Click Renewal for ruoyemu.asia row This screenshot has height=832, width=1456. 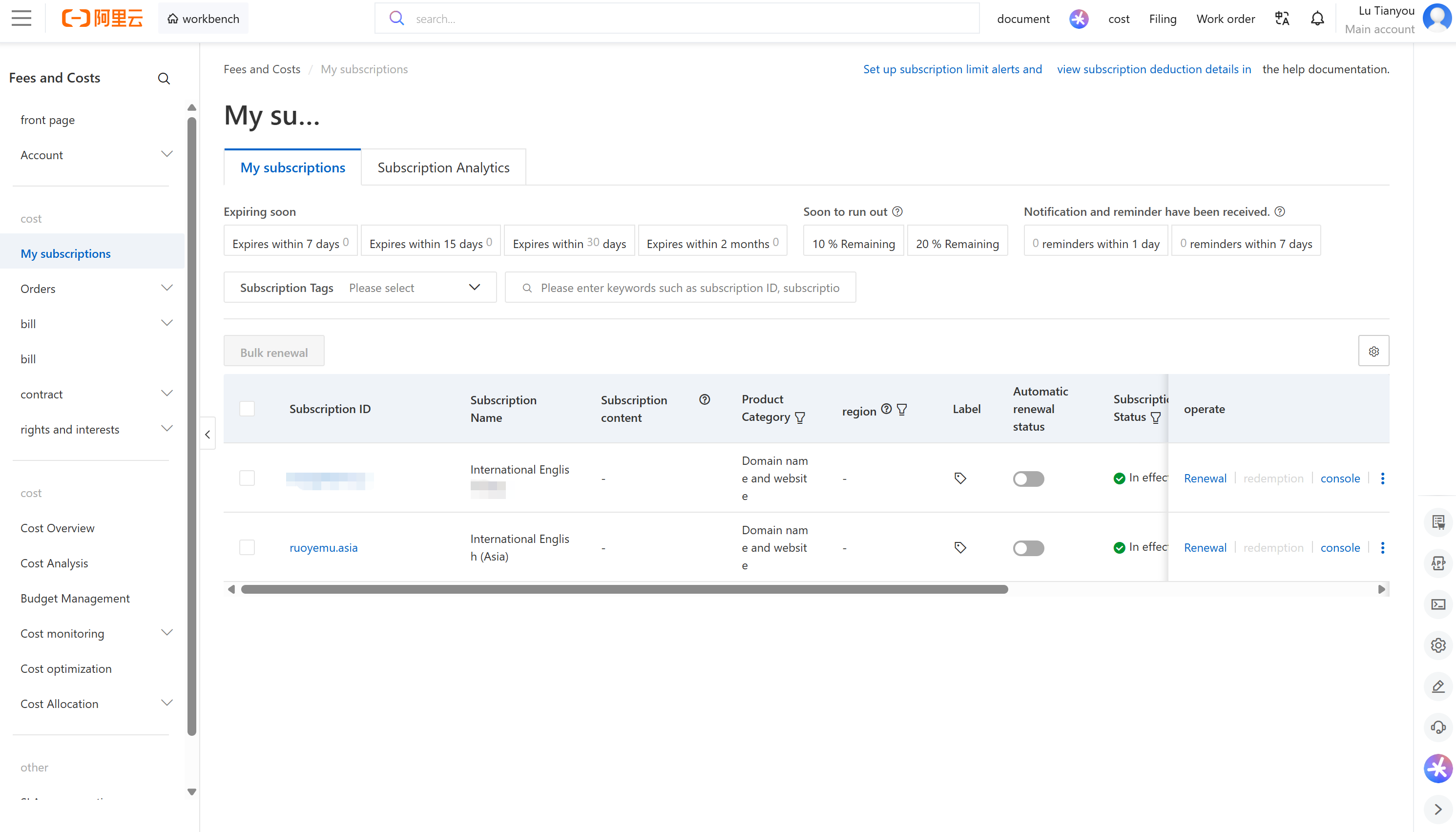tap(1205, 547)
